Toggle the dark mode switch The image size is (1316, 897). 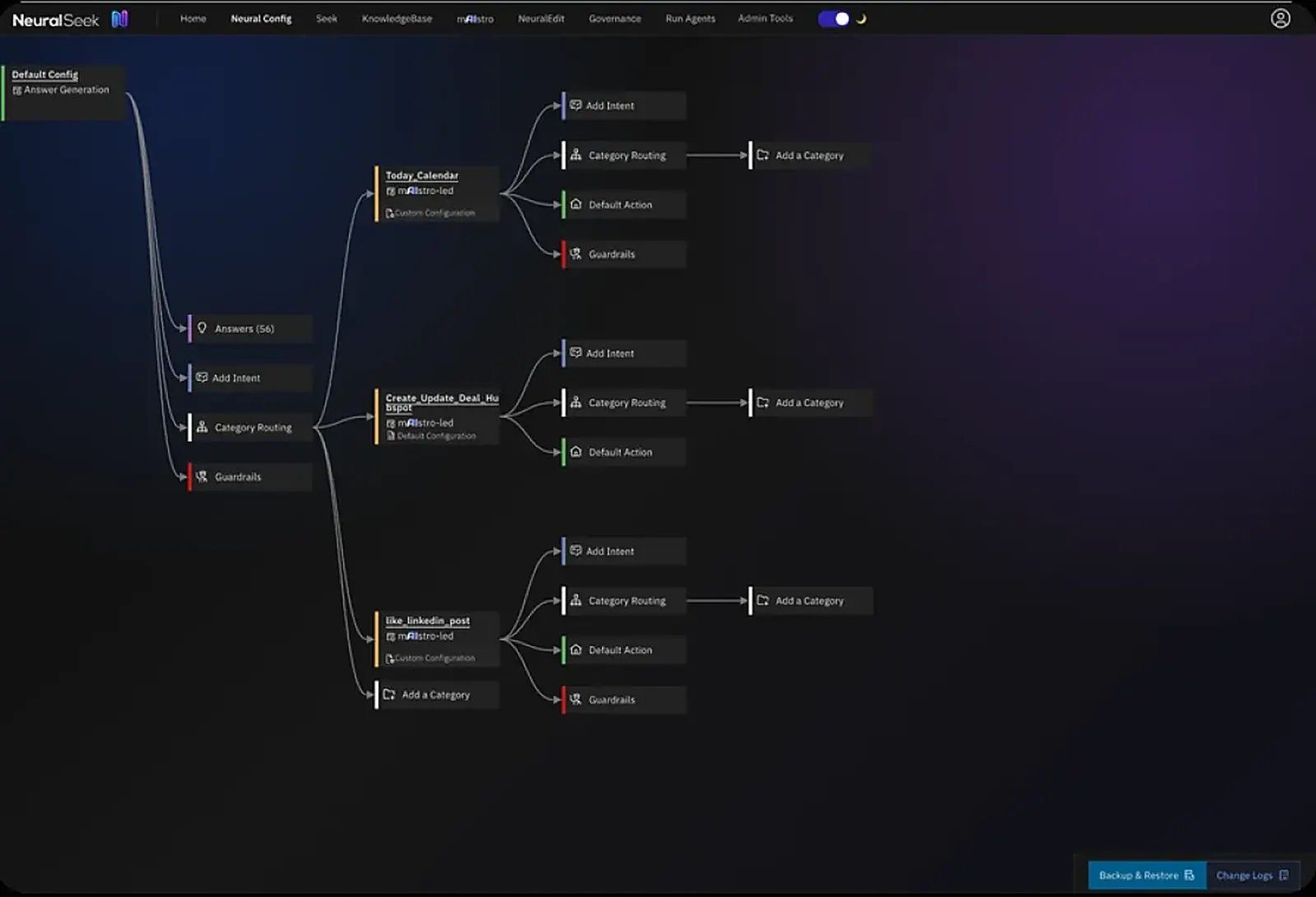coord(833,19)
